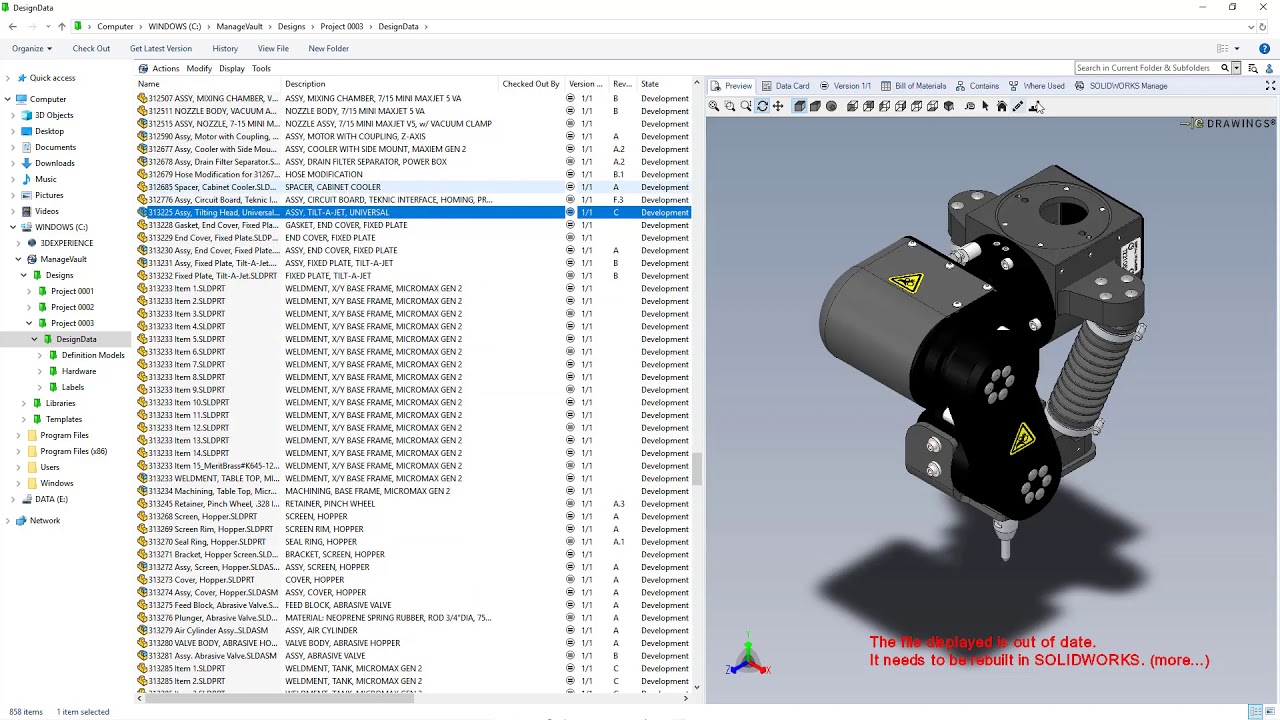This screenshot has width=1280, height=720.
Task: Enable Shaded with Edges display mode
Action: pos(799,106)
